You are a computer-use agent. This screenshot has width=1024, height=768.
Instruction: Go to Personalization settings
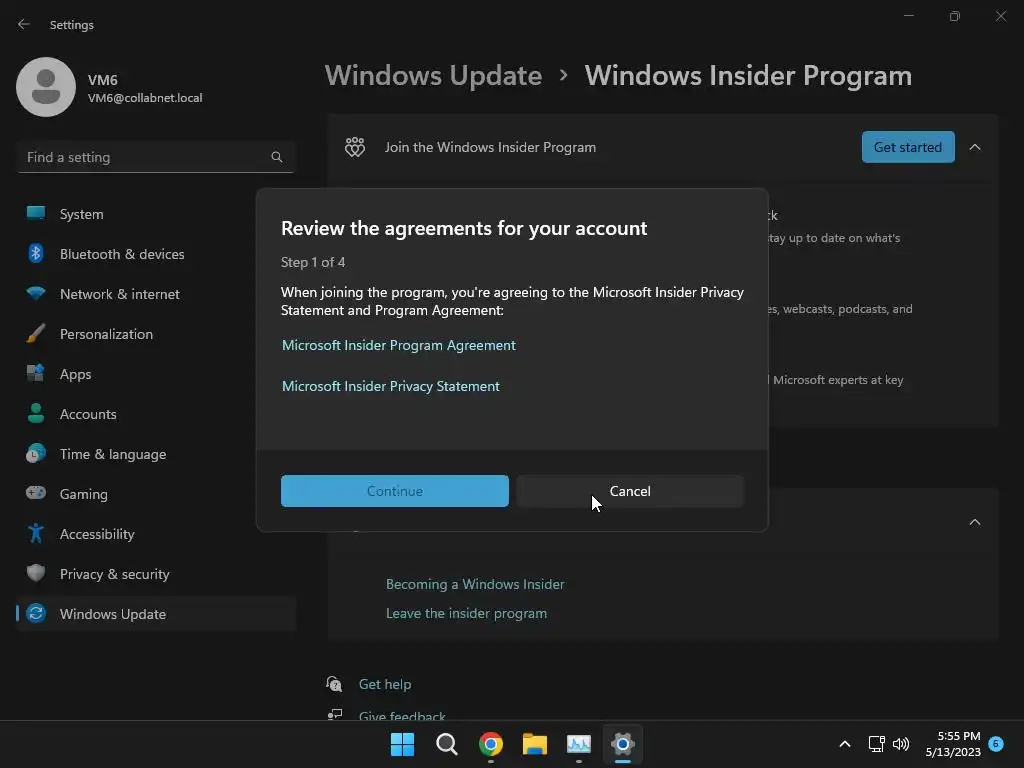tap(155, 334)
